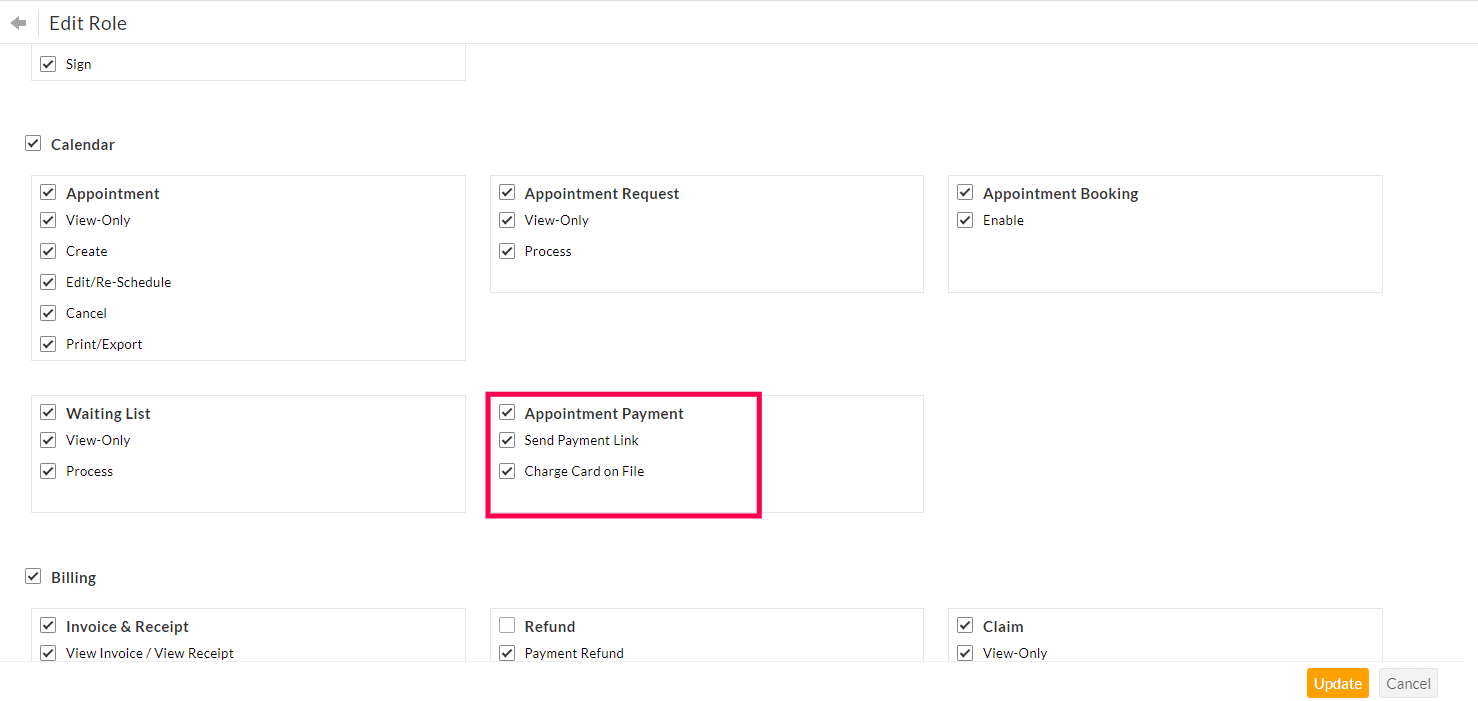1478x701 pixels.
Task: Click the Update button
Action: 1337,683
